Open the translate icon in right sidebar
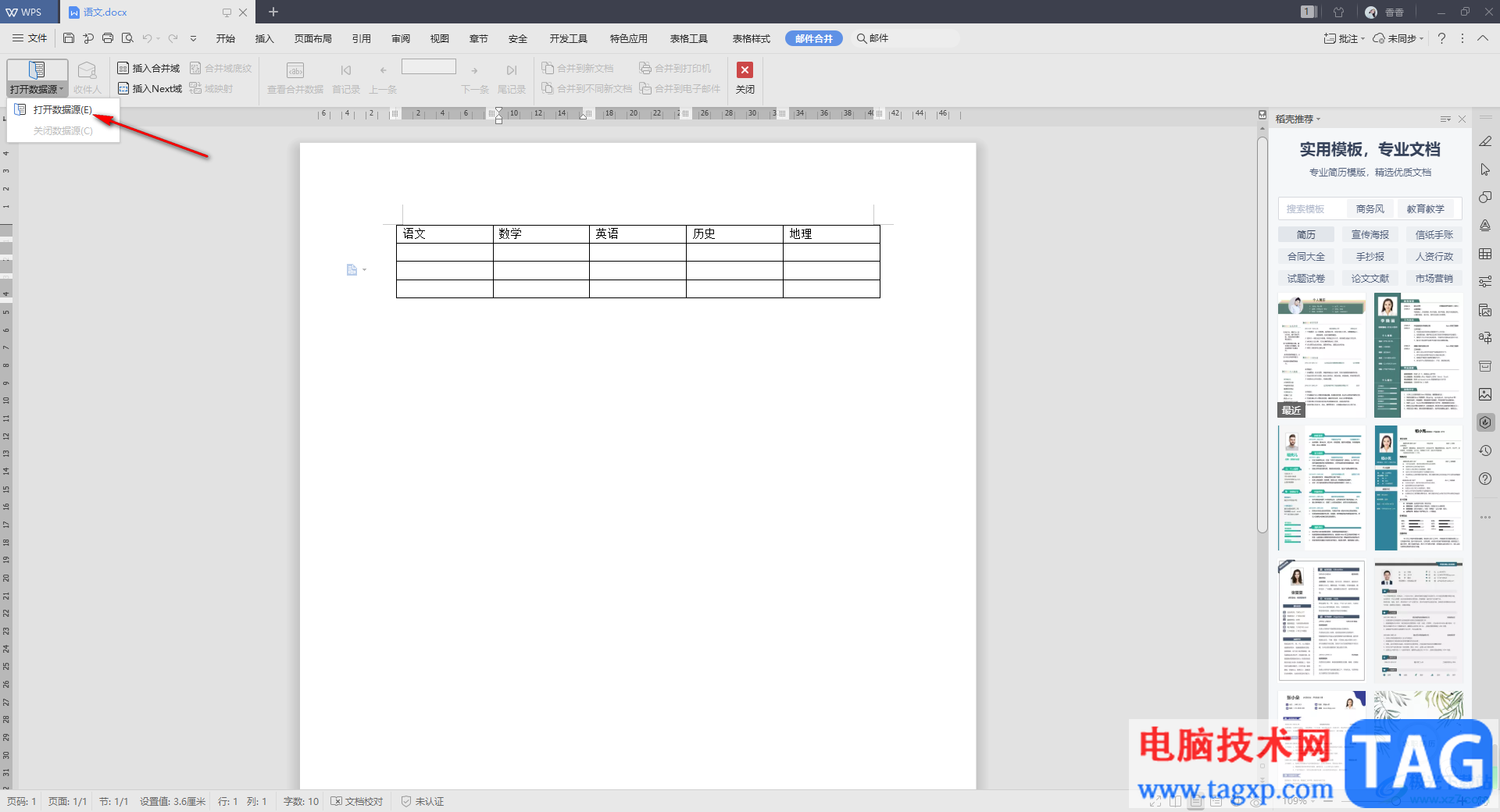 1485,338
